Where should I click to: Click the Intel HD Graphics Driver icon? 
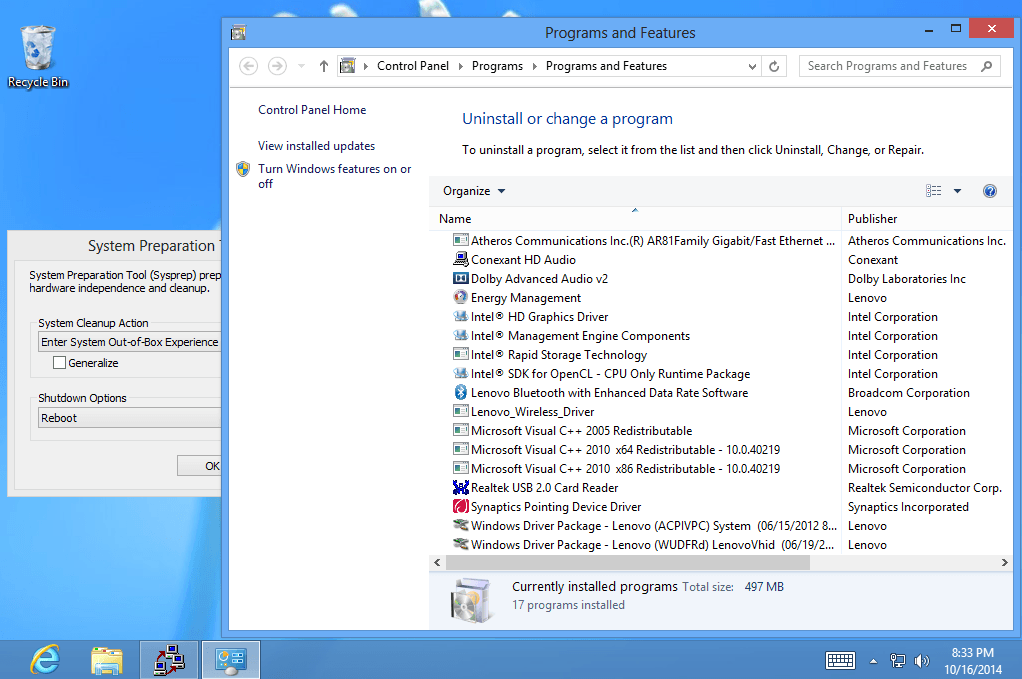pos(460,317)
